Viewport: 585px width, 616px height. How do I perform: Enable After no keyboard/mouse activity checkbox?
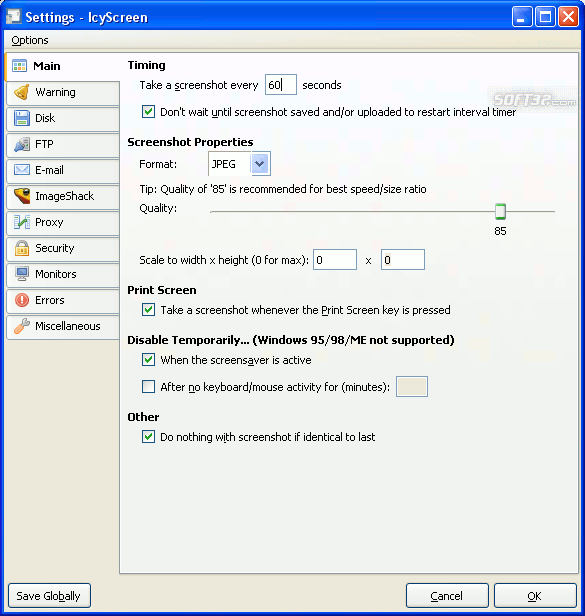click(x=148, y=387)
